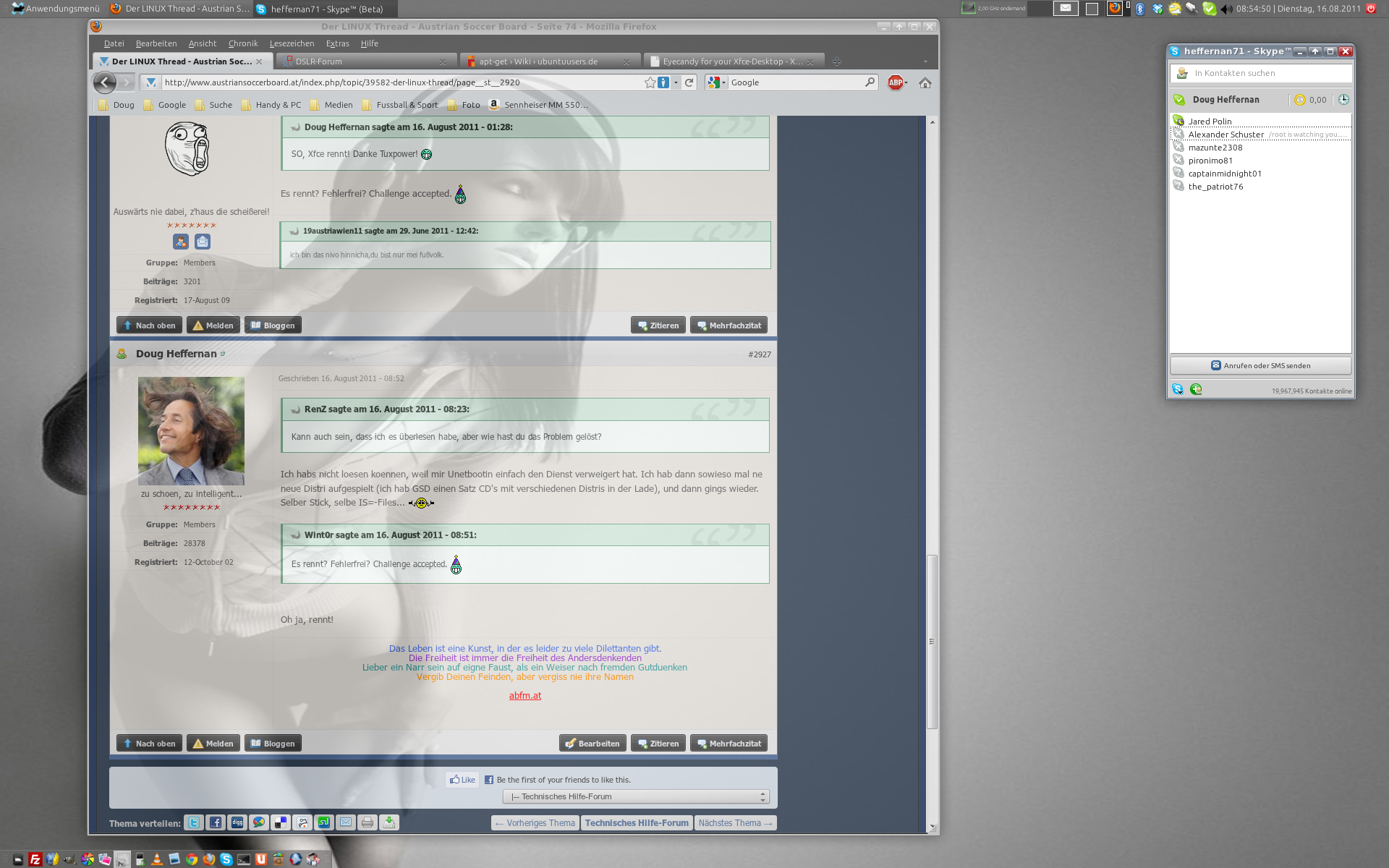Start search with magnifier icon
The image size is (1389, 868).
870,82
